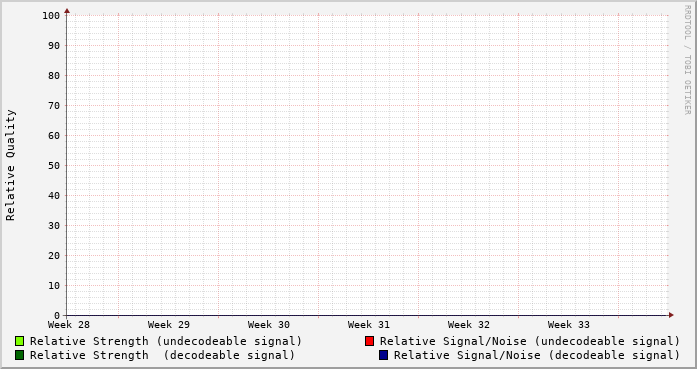697x369 pixels.
Task: Click Relative Signal/Noise (decodeable signal) legend text
Action: coord(537,355)
